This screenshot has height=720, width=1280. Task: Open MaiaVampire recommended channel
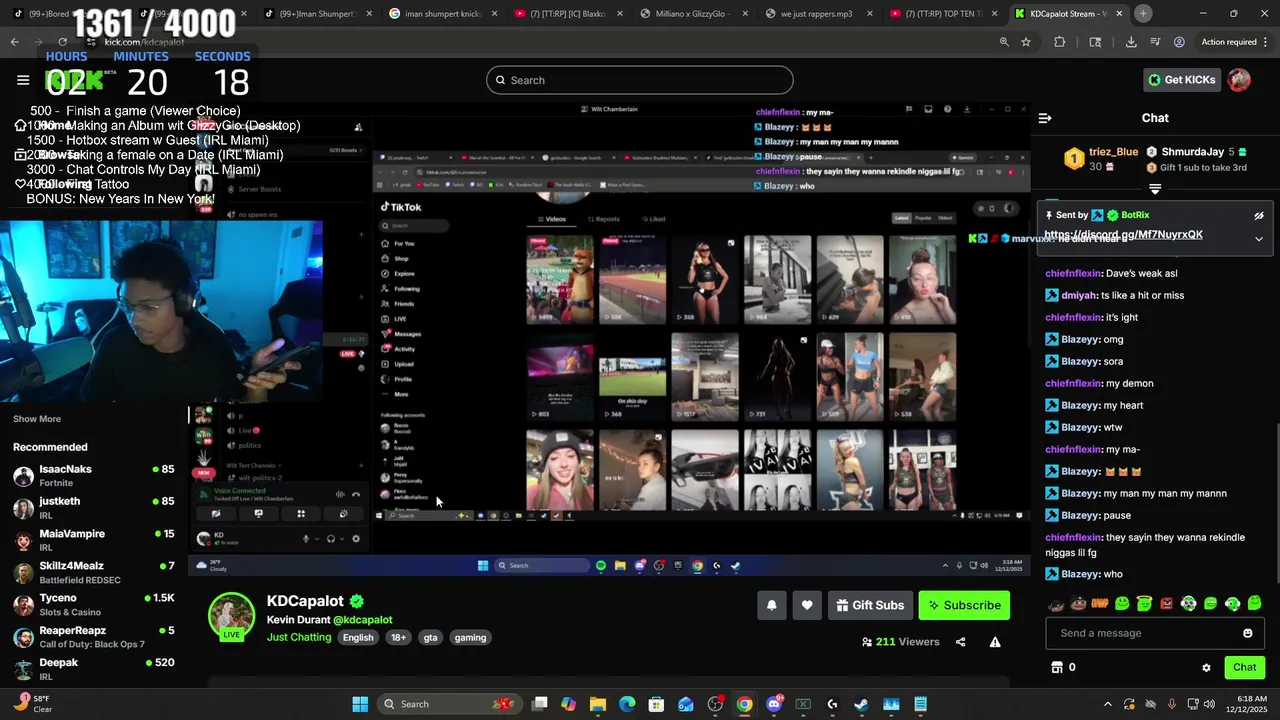pos(93,540)
